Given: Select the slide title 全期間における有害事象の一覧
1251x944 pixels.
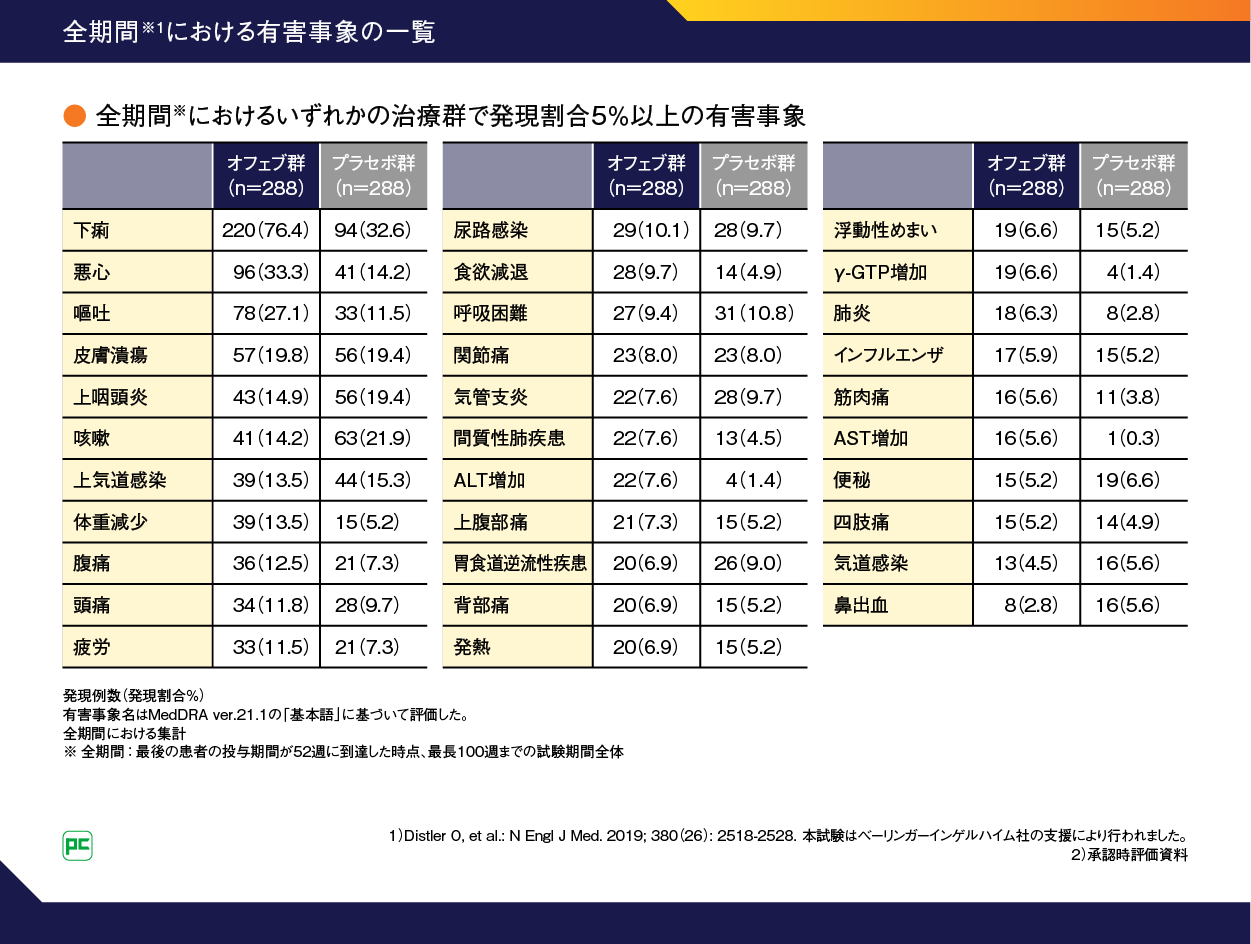Looking at the screenshot, I should (x=249, y=32).
